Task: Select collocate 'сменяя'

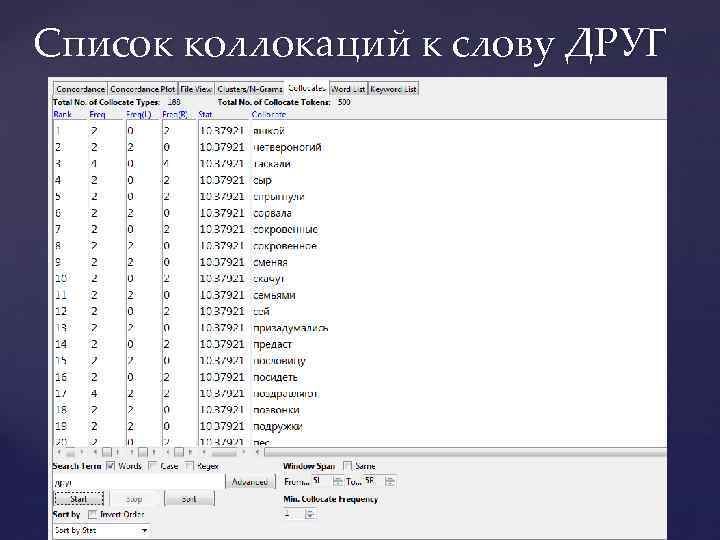Action: pyautogui.click(x=270, y=262)
